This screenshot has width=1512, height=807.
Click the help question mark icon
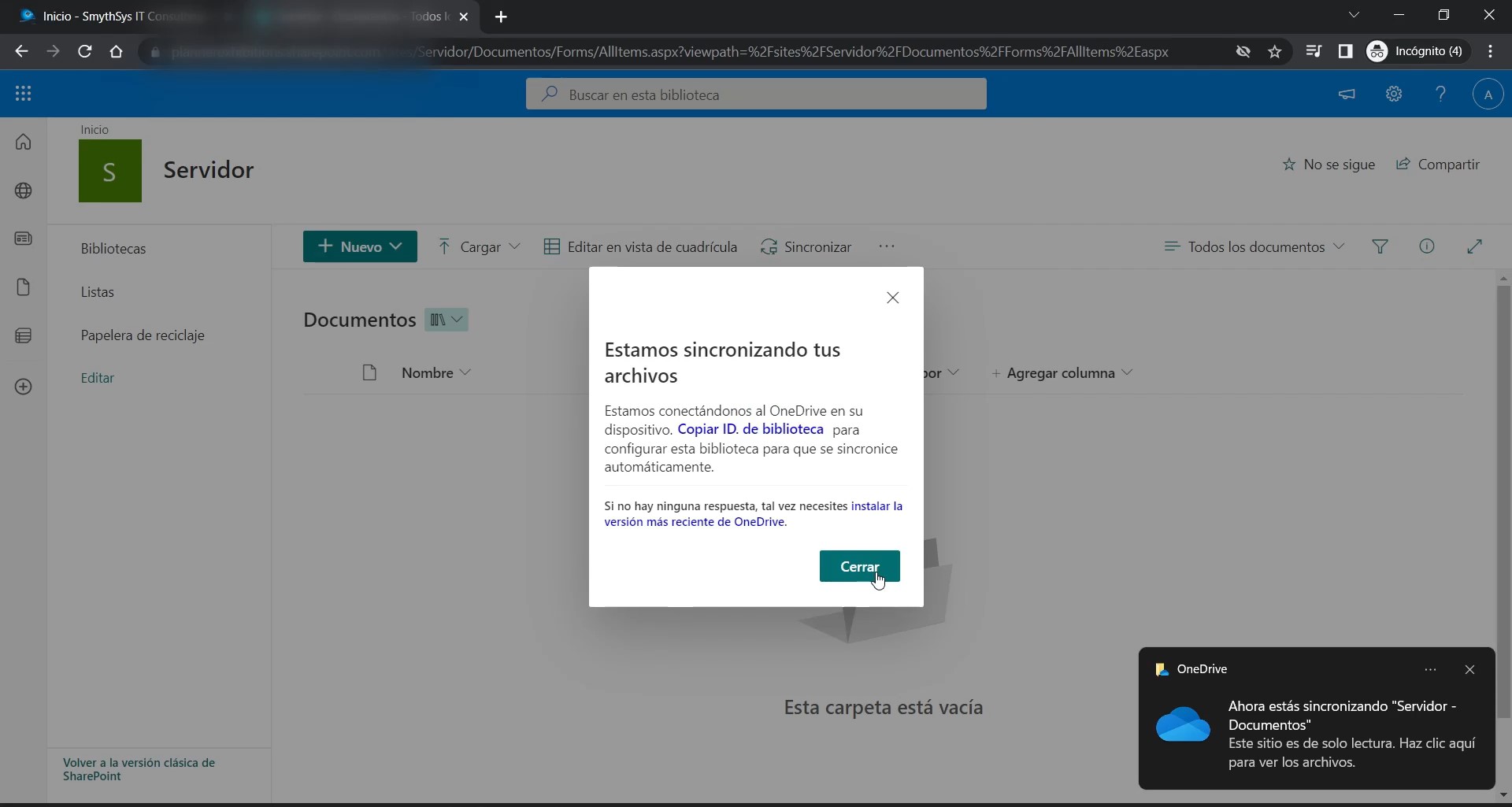click(1440, 94)
